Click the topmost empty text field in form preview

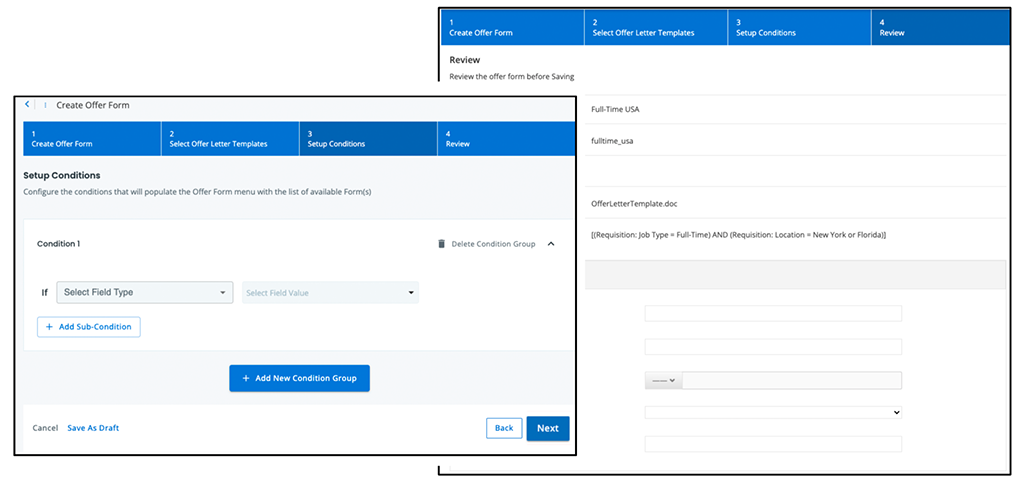point(773,314)
